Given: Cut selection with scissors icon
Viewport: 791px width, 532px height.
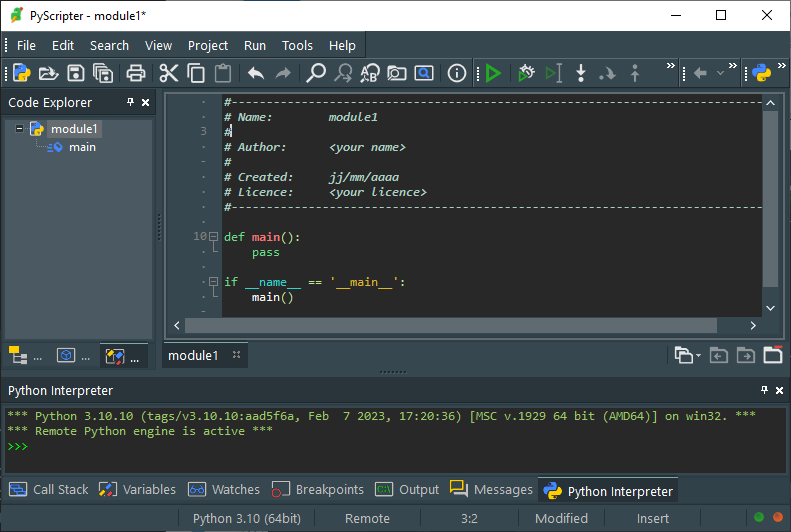Looking at the screenshot, I should click(168, 73).
